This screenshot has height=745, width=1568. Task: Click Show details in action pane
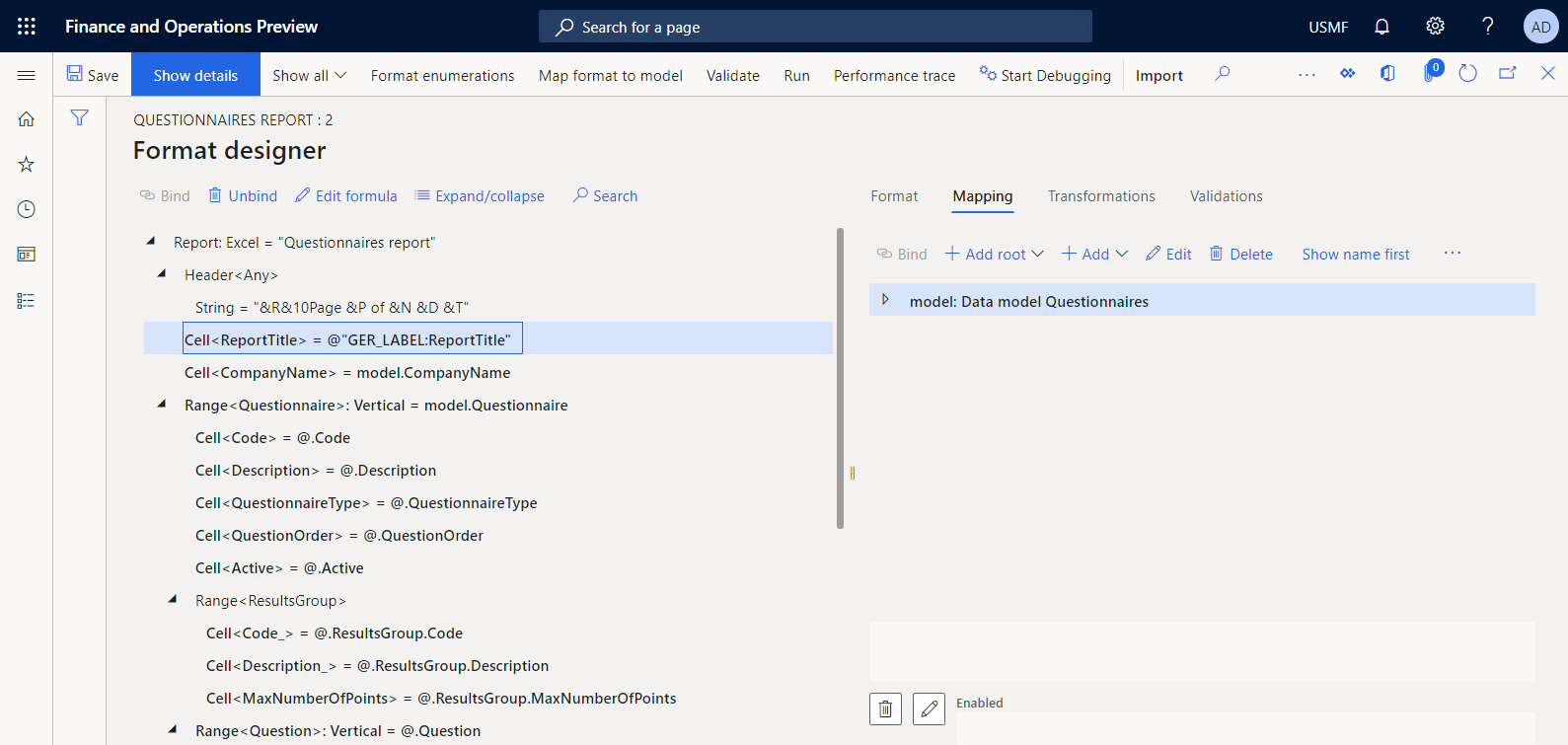[x=195, y=75]
